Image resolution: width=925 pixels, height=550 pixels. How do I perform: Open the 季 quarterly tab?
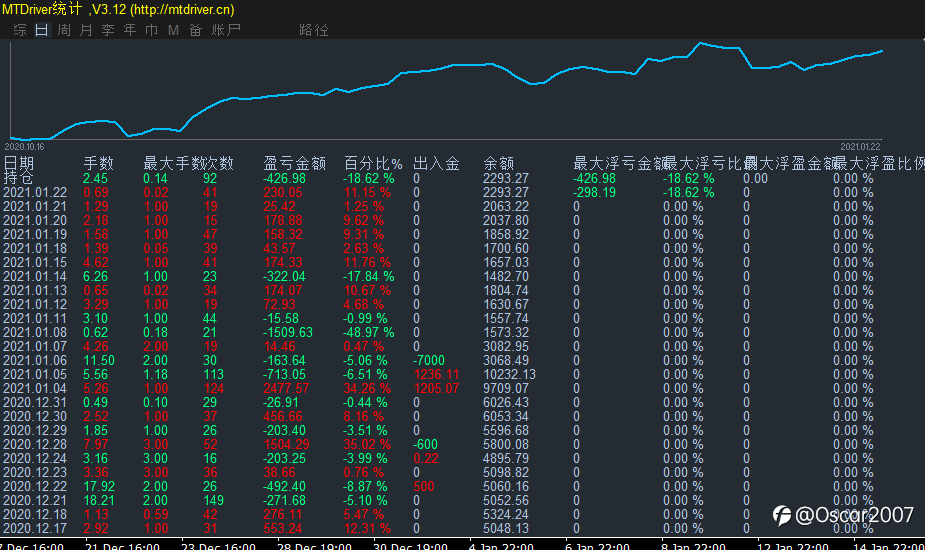[108, 30]
